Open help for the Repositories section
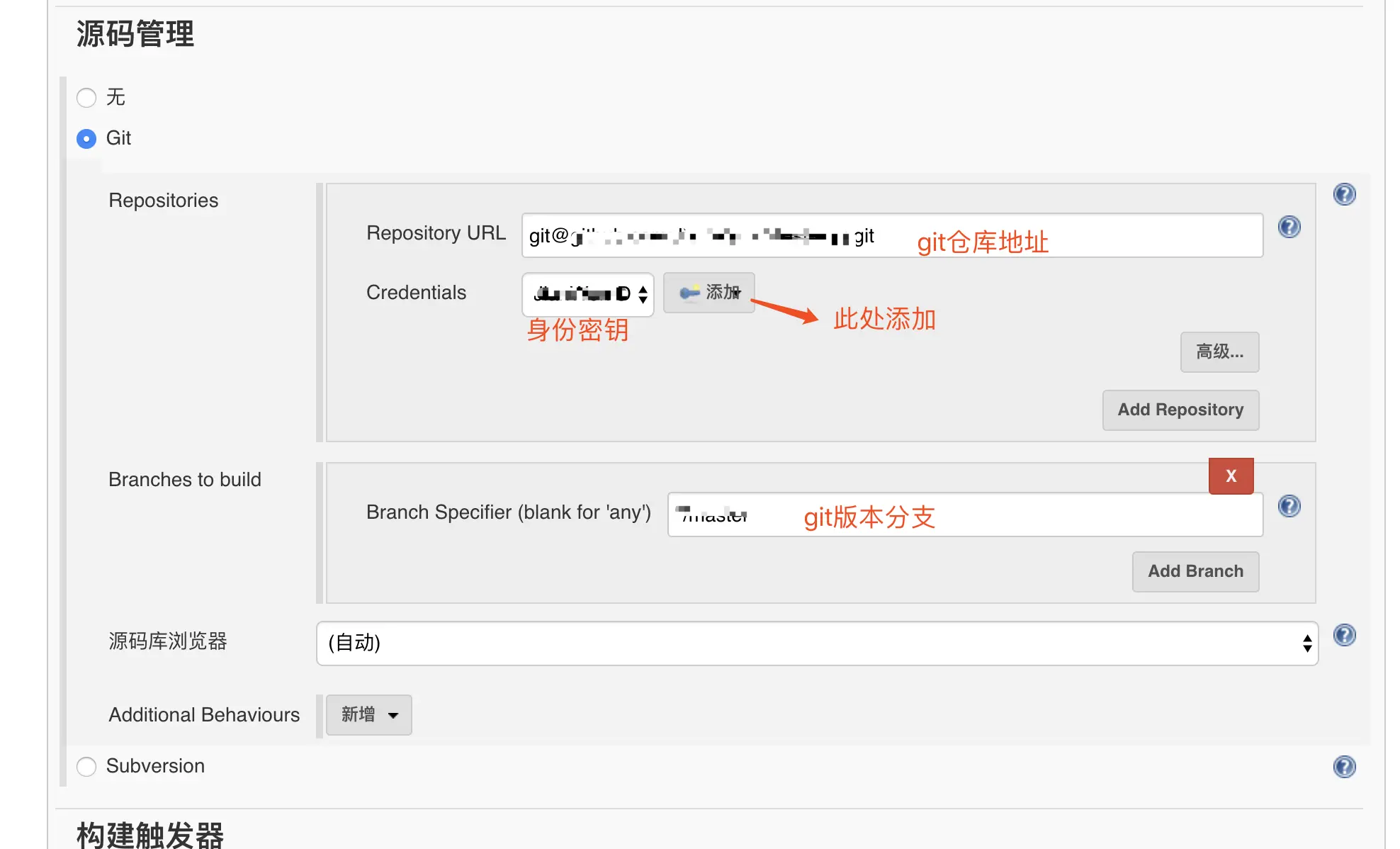 pos(1344,194)
